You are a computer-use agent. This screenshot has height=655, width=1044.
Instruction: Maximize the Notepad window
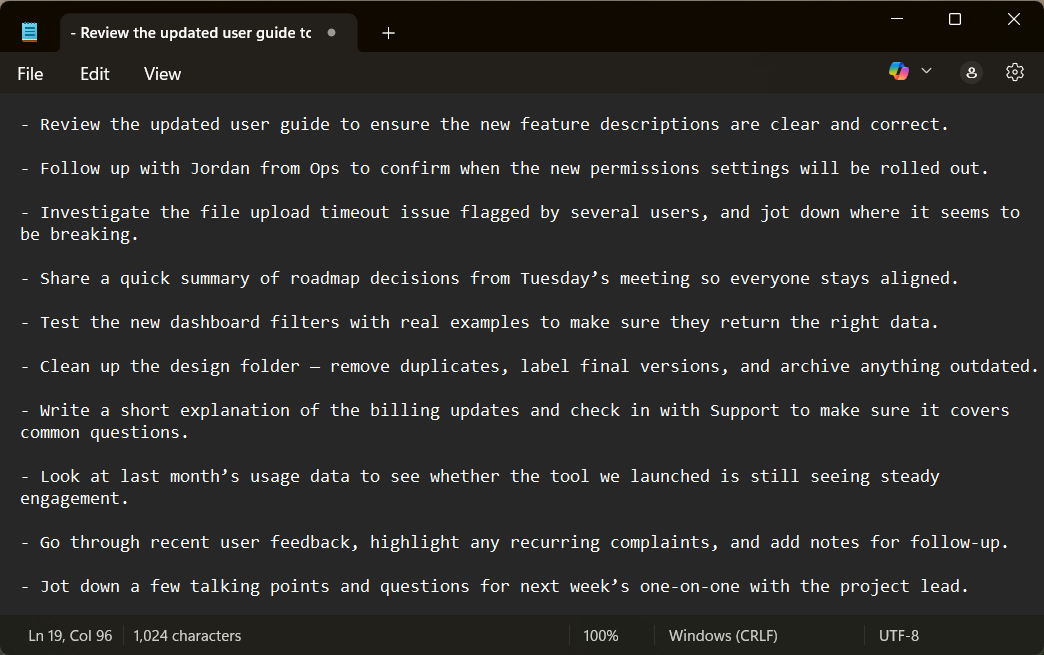[x=954, y=19]
